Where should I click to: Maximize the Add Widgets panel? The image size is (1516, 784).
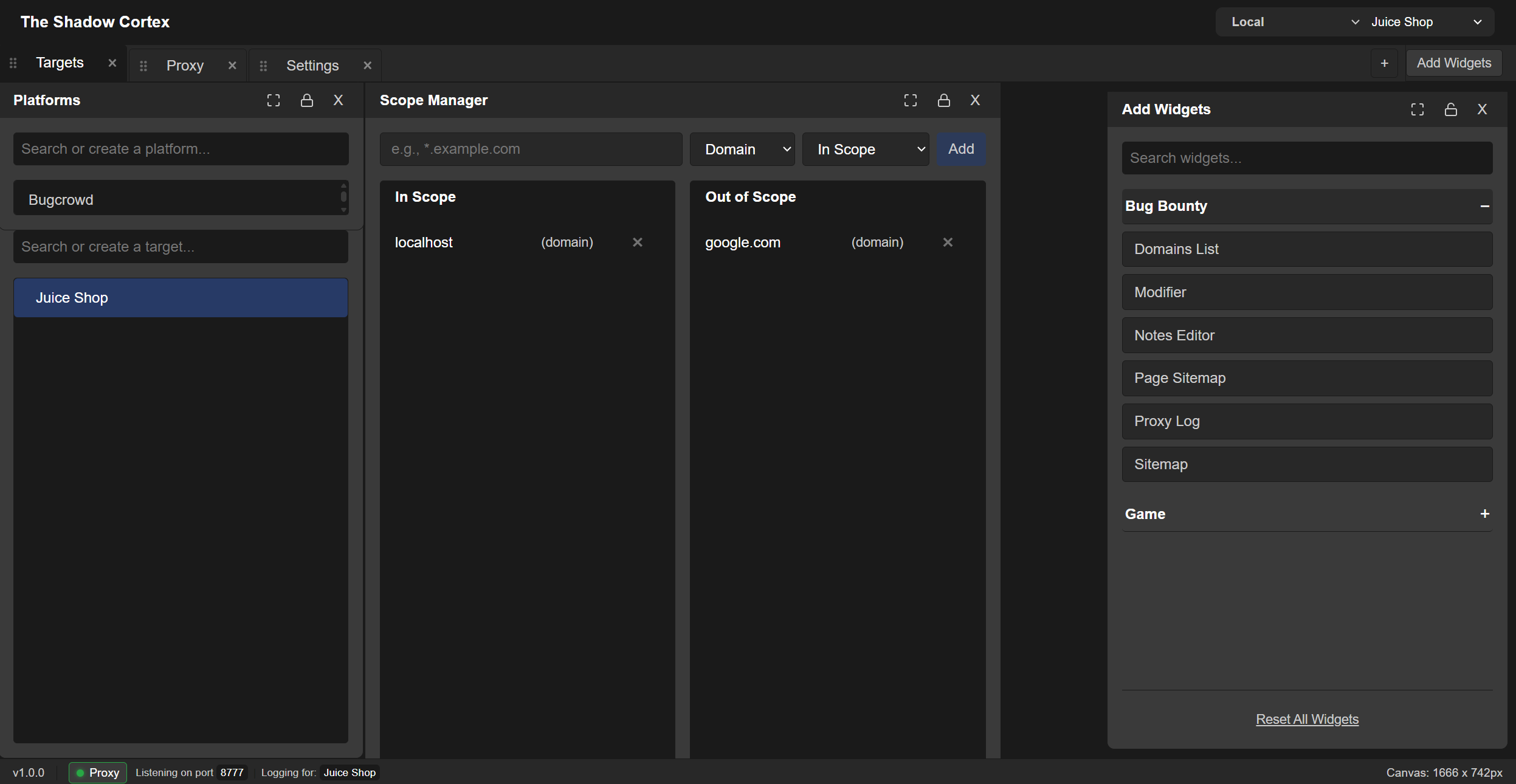pos(1418,109)
